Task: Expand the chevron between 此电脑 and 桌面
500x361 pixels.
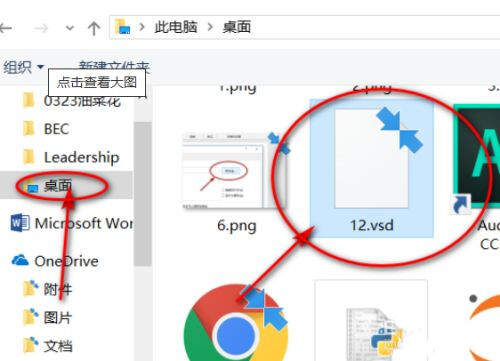Action: 210,27
